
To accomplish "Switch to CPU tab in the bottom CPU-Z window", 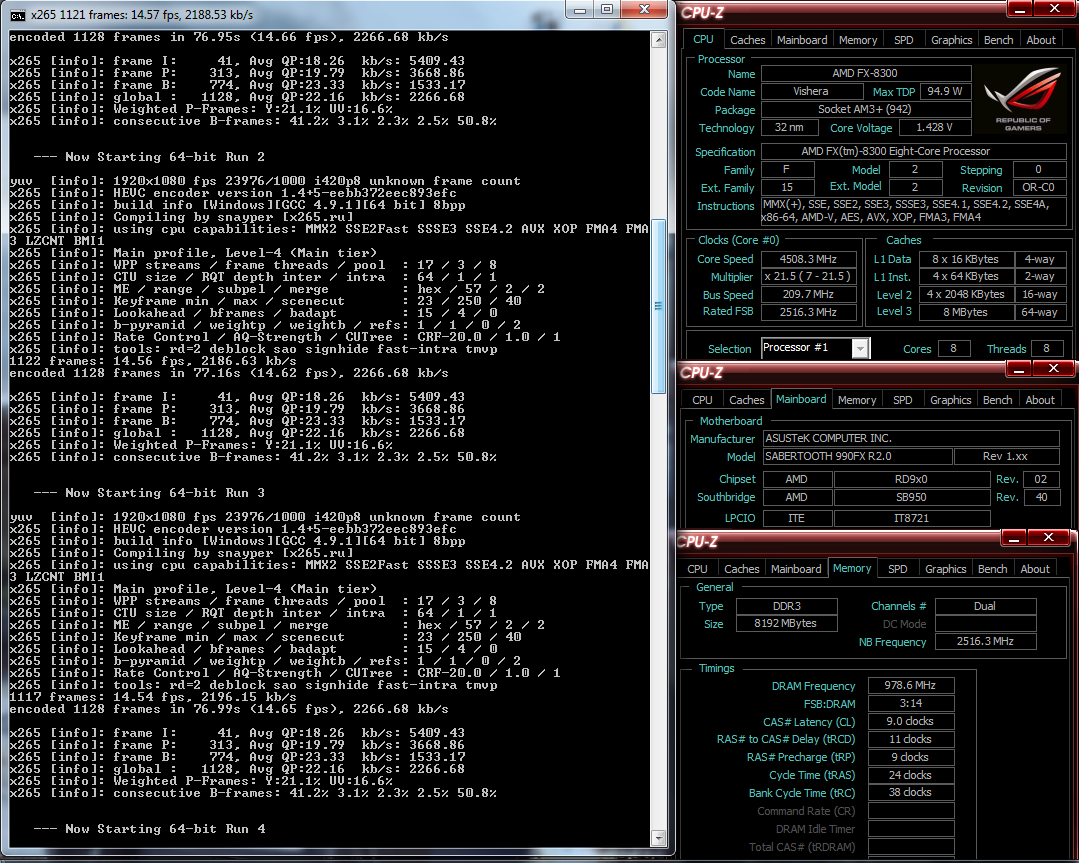I will click(698, 569).
